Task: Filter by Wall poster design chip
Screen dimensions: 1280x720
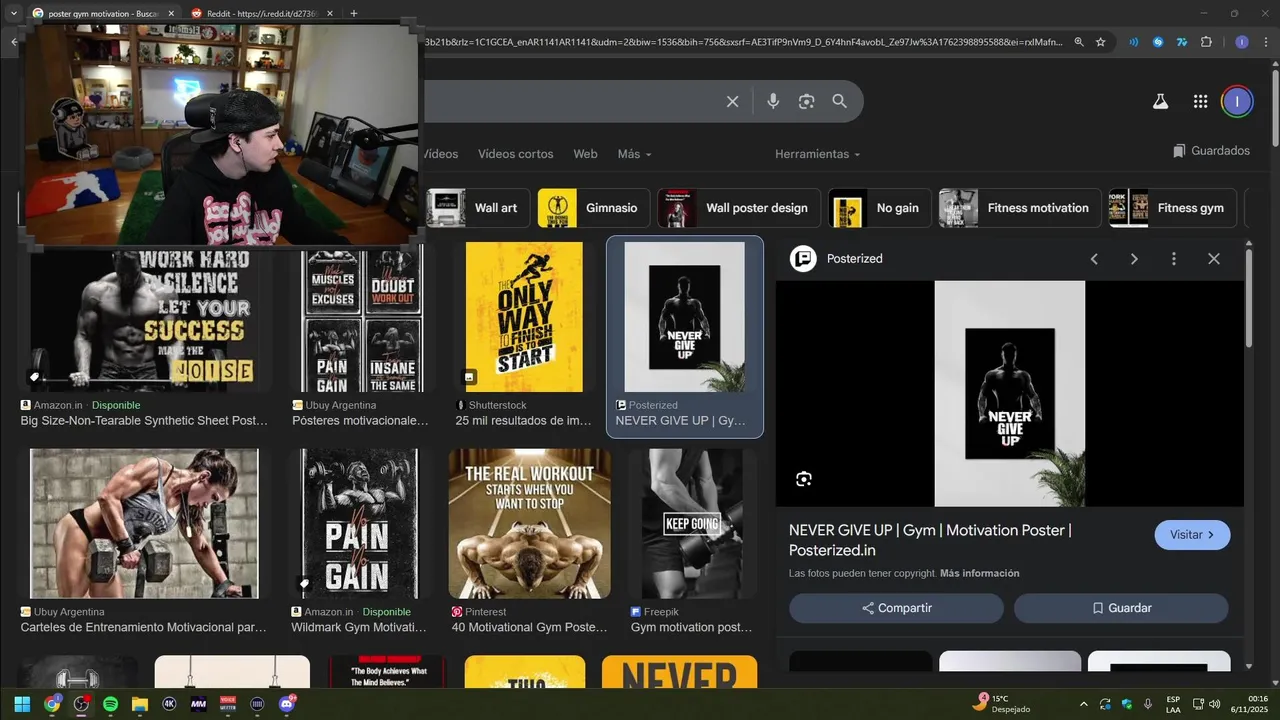Action: pos(738,208)
